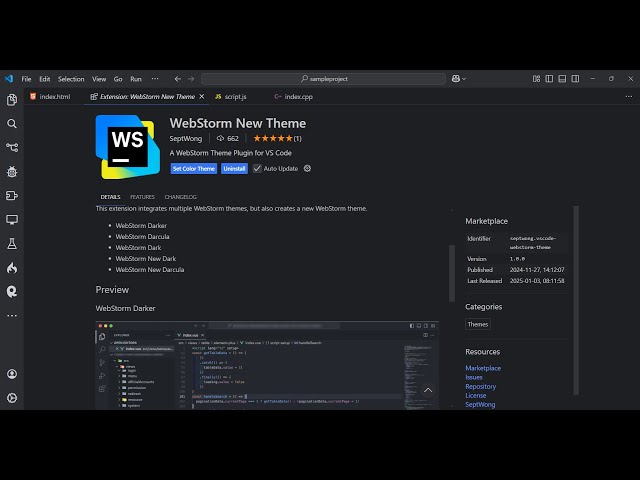Toggle the Auto Update checkbox
The width and height of the screenshot is (640, 480).
tap(257, 168)
